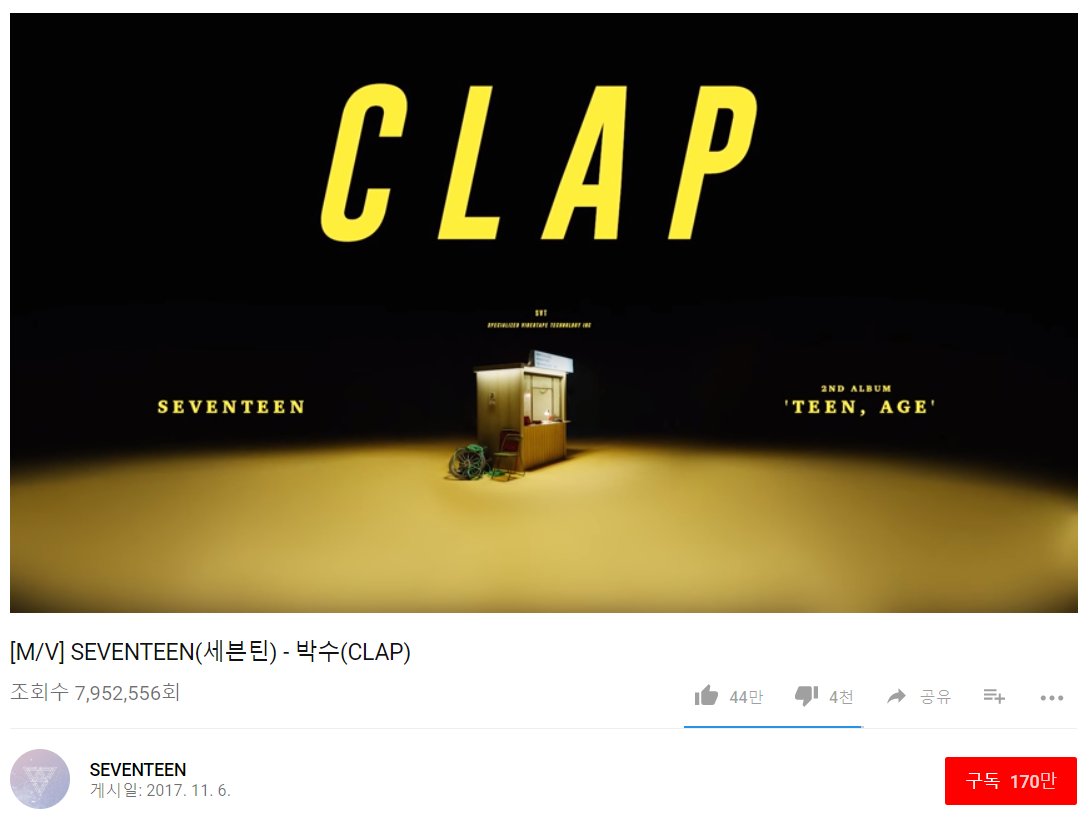Image resolution: width=1090 pixels, height=822 pixels.
Task: Click the 4천 dislike count
Action: point(841,697)
